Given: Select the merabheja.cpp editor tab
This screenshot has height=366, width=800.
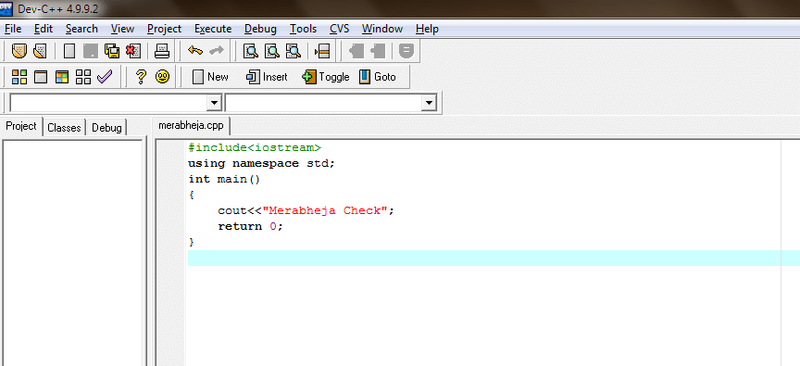Looking at the screenshot, I should point(191,126).
